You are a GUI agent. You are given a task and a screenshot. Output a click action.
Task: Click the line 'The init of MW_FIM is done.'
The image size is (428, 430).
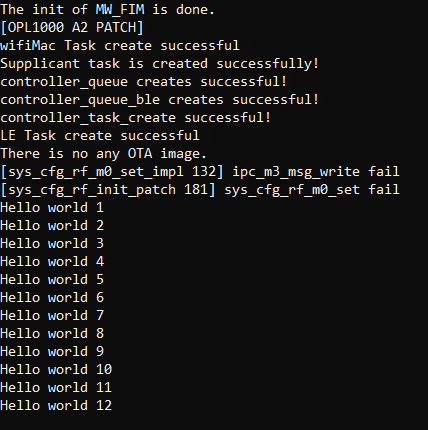point(107,9)
